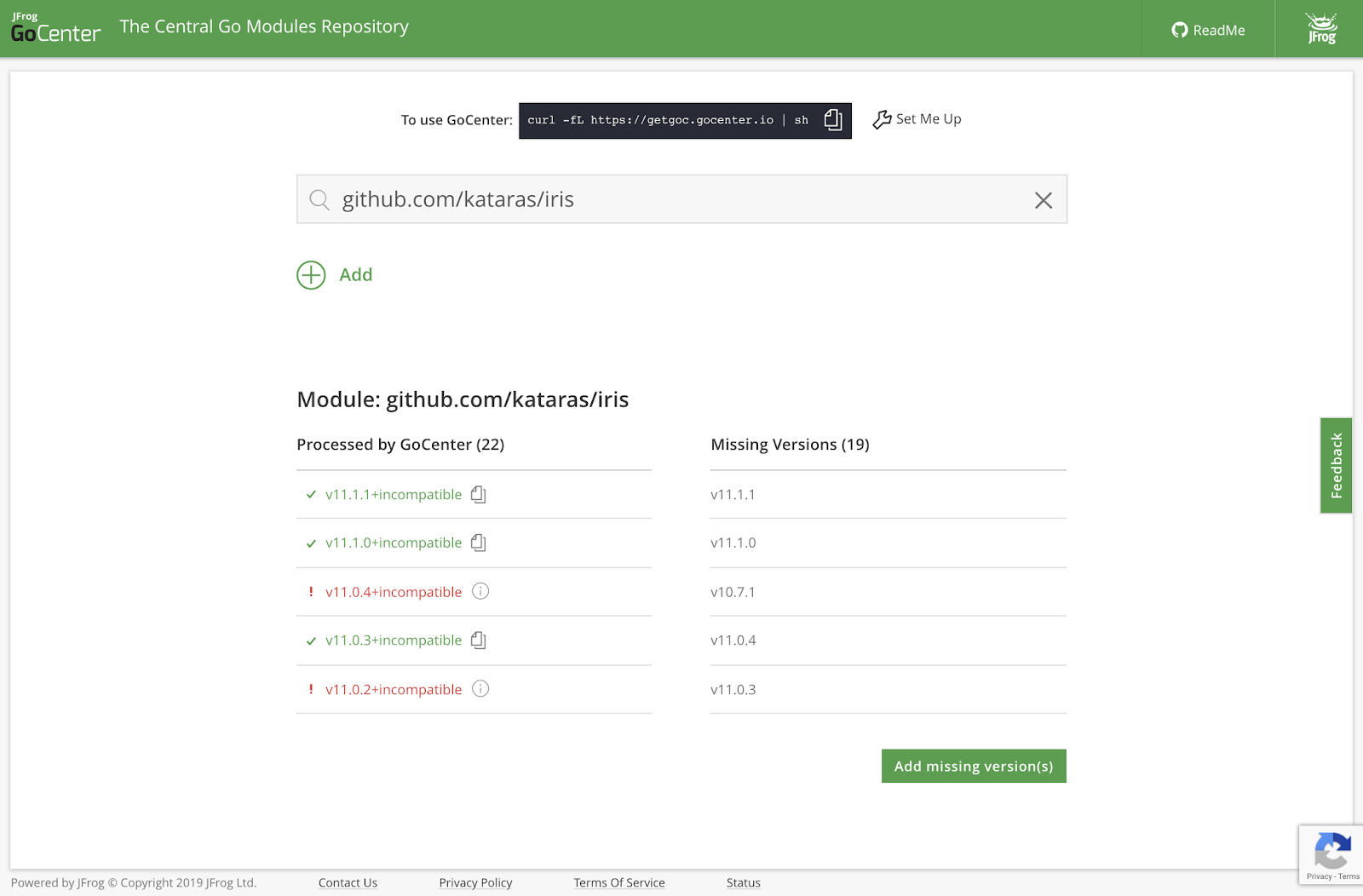Screen dimensions: 1363x896
Task: Go to GoCenter home via logo
Action: click(55, 29)
